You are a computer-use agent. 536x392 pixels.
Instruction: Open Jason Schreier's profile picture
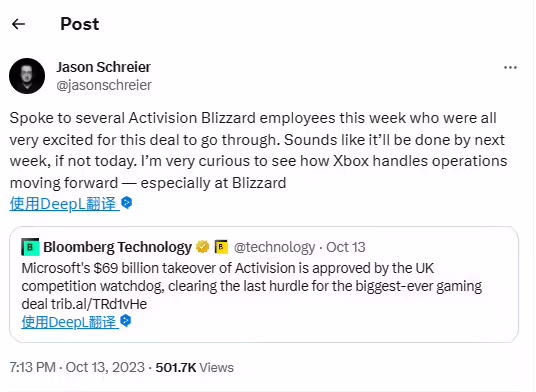click(x=27, y=76)
